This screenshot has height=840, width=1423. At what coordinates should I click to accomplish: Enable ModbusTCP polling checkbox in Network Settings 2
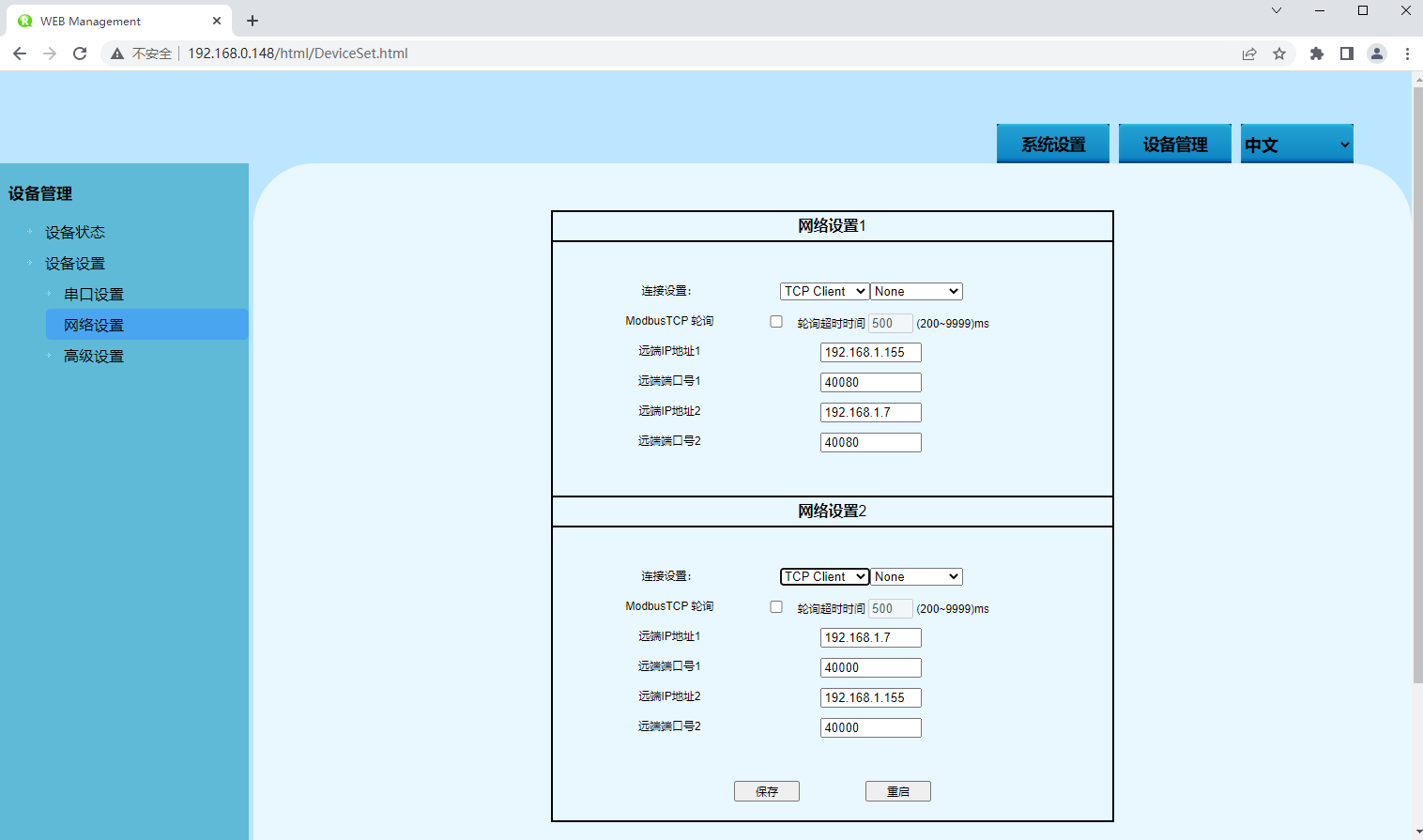tap(776, 607)
